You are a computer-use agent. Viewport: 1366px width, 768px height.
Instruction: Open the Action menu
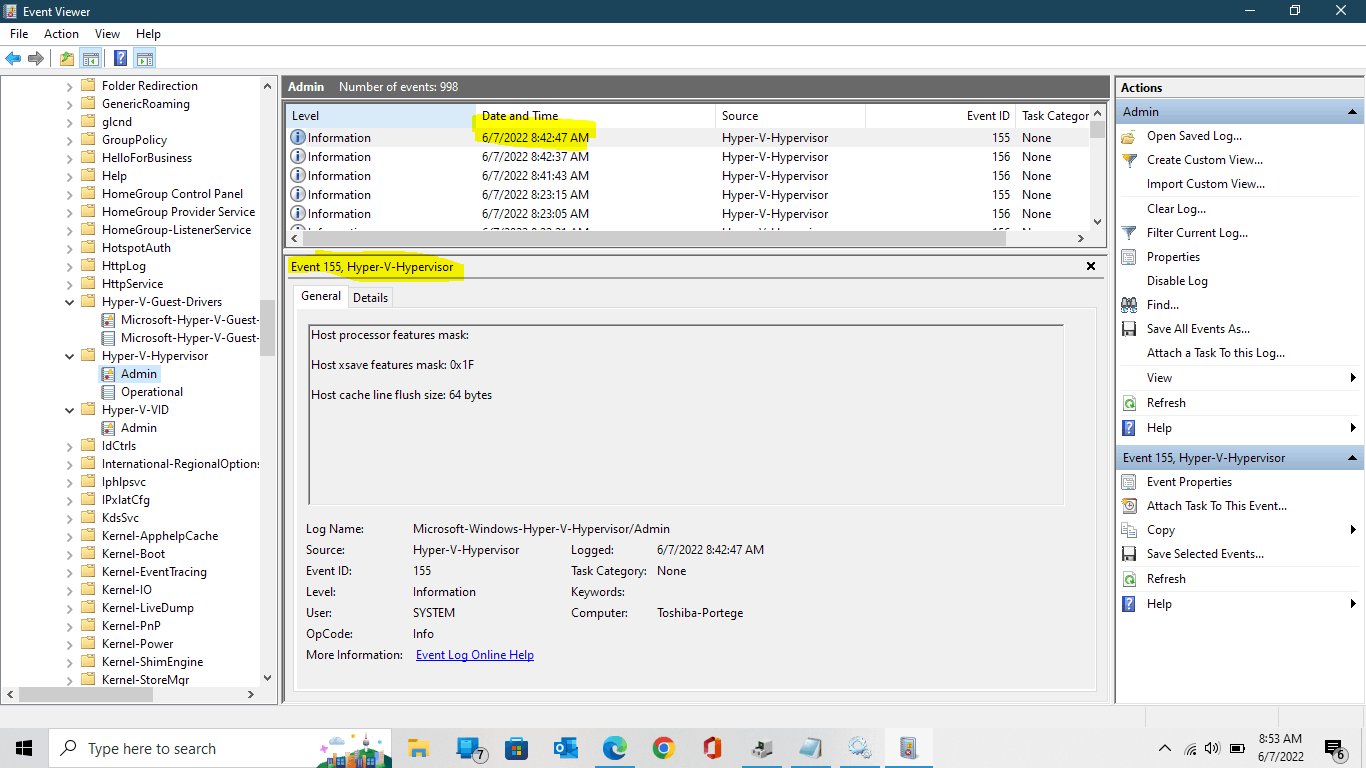61,34
